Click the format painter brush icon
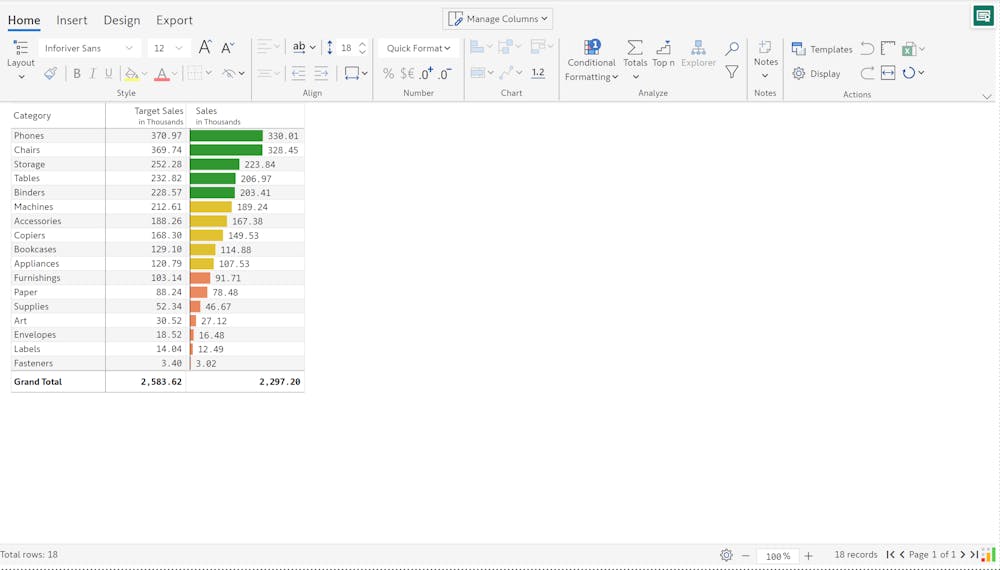Viewport: 1000px width, 570px height. pos(50,73)
